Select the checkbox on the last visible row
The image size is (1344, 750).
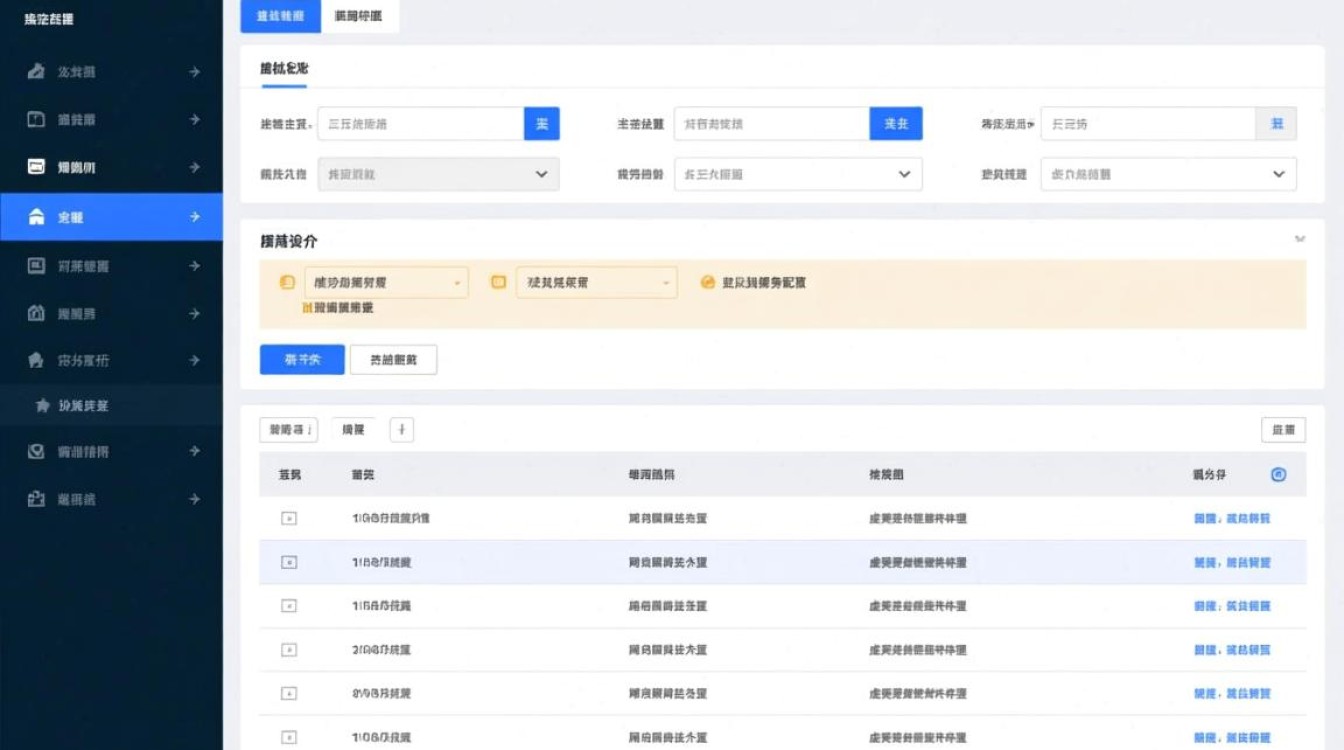[287, 737]
